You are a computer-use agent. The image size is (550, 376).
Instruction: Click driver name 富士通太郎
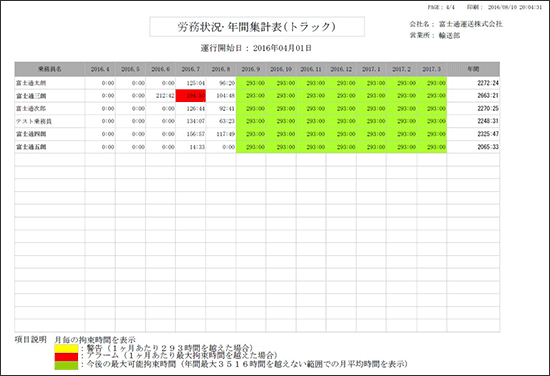point(31,83)
